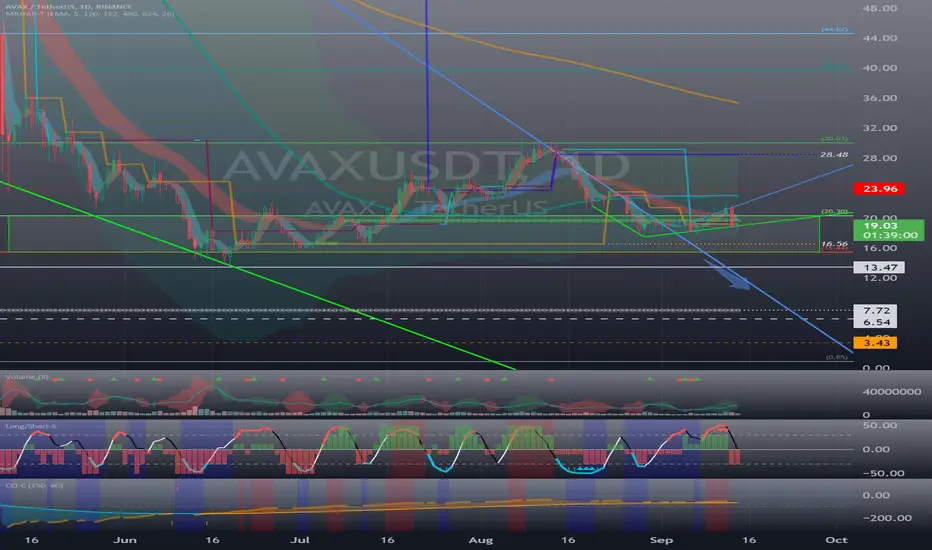
Task: Click 50.00 on the Long/Short axis
Action: (x=880, y=425)
